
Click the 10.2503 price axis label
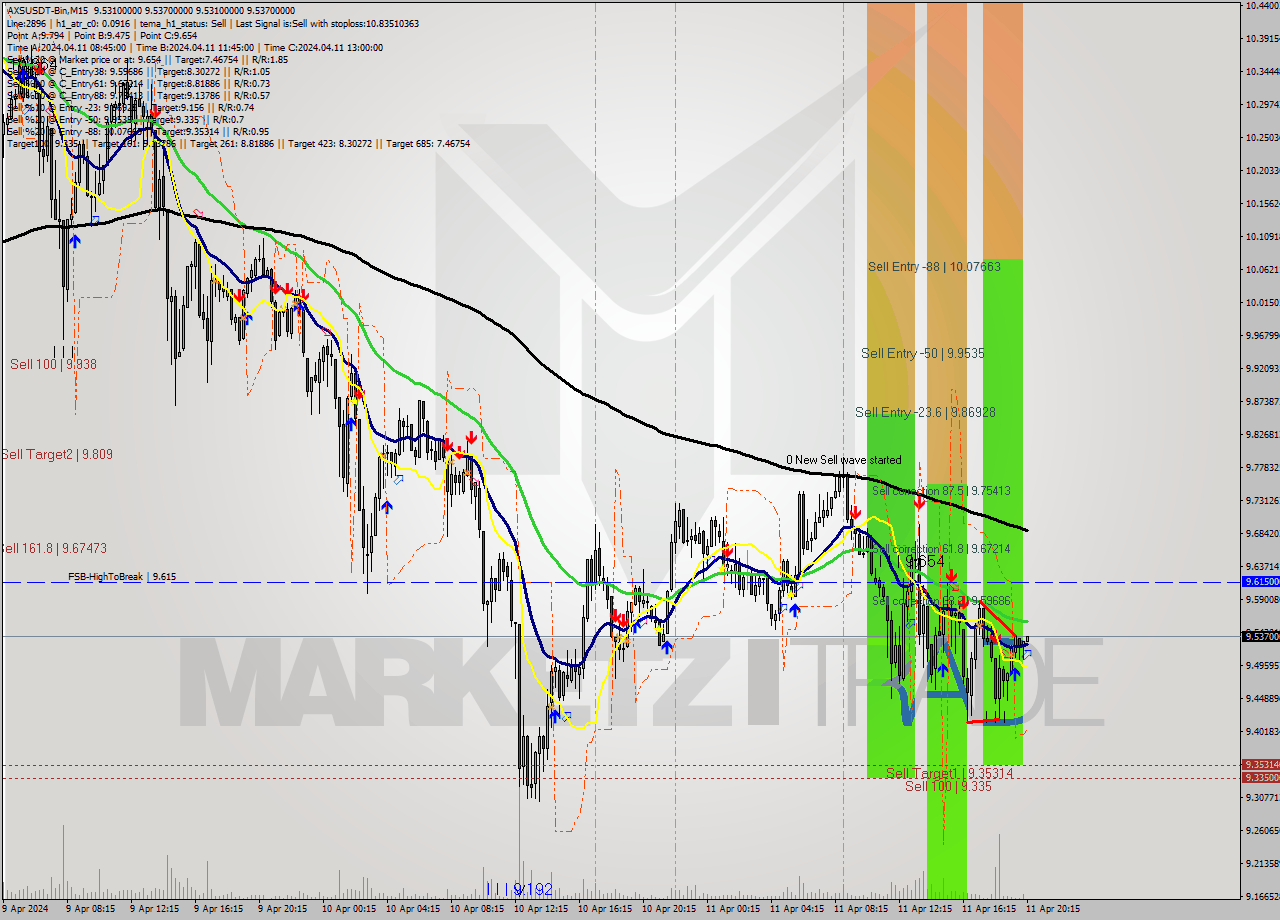tap(1262, 137)
